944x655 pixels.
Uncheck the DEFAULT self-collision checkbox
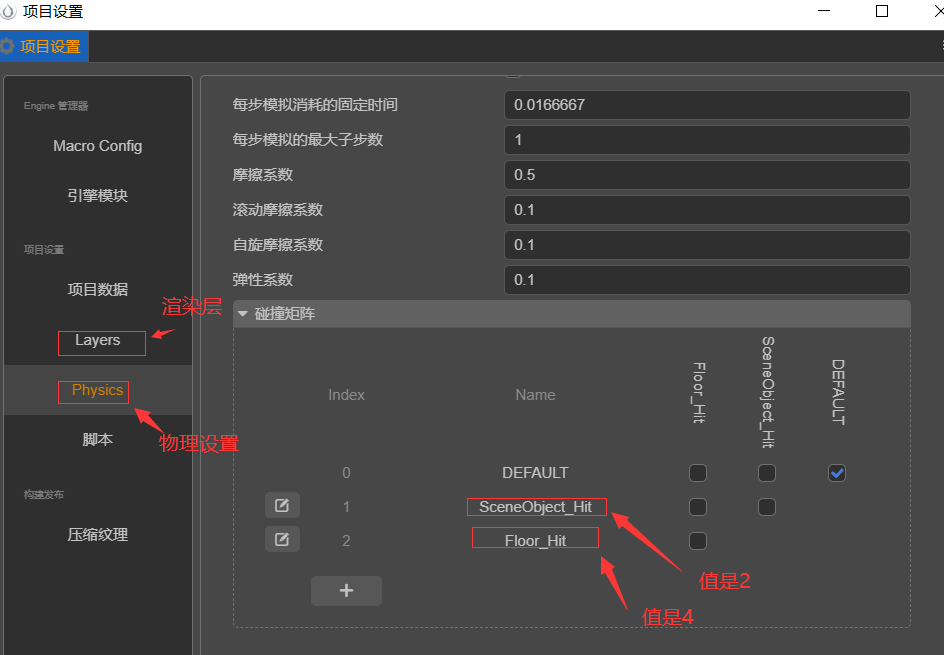pyautogui.click(x=836, y=472)
